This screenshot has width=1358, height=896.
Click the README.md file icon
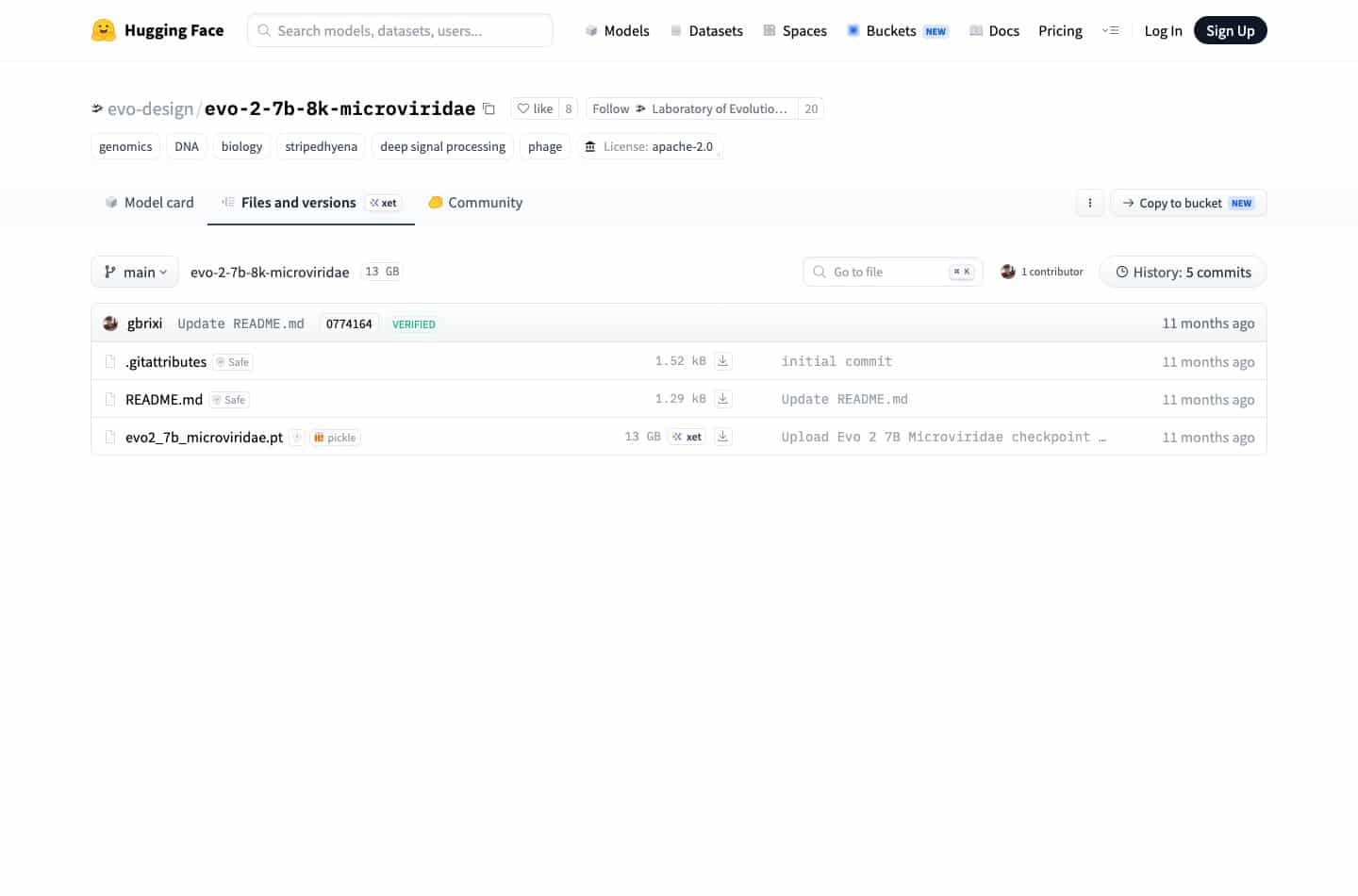110,399
